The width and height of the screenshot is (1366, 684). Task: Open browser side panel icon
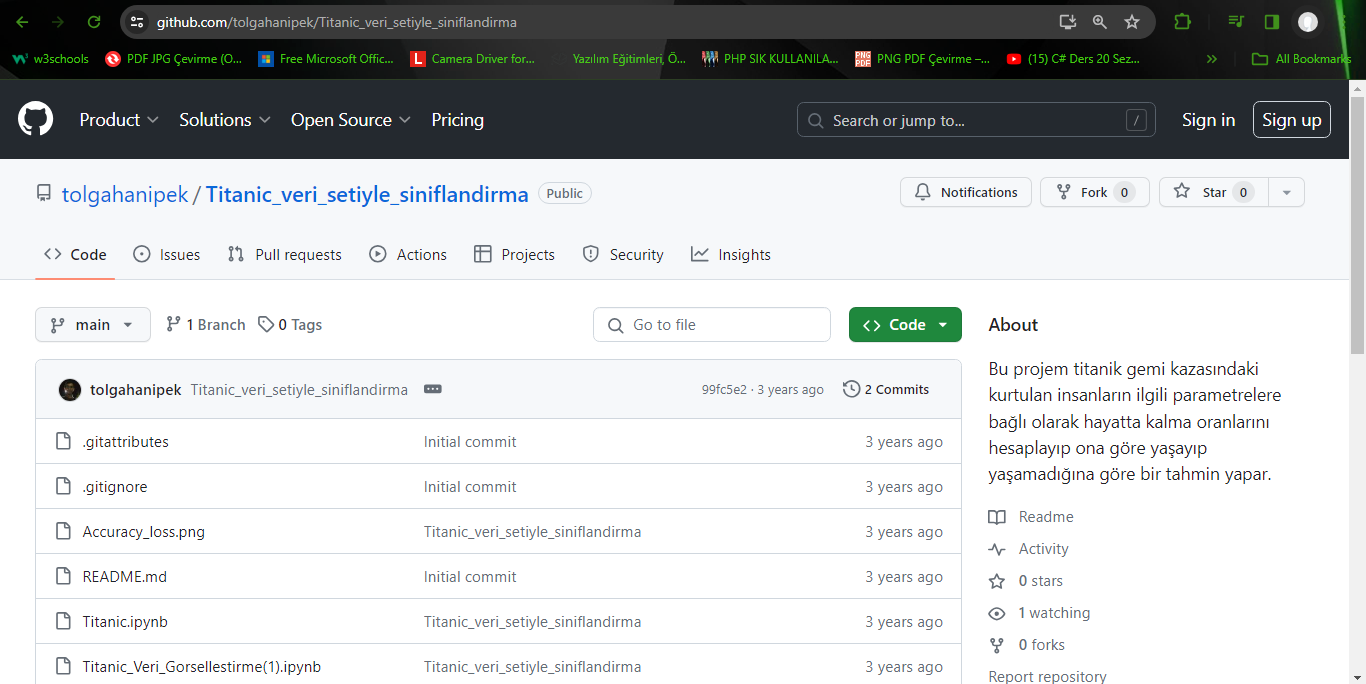pos(1271,22)
